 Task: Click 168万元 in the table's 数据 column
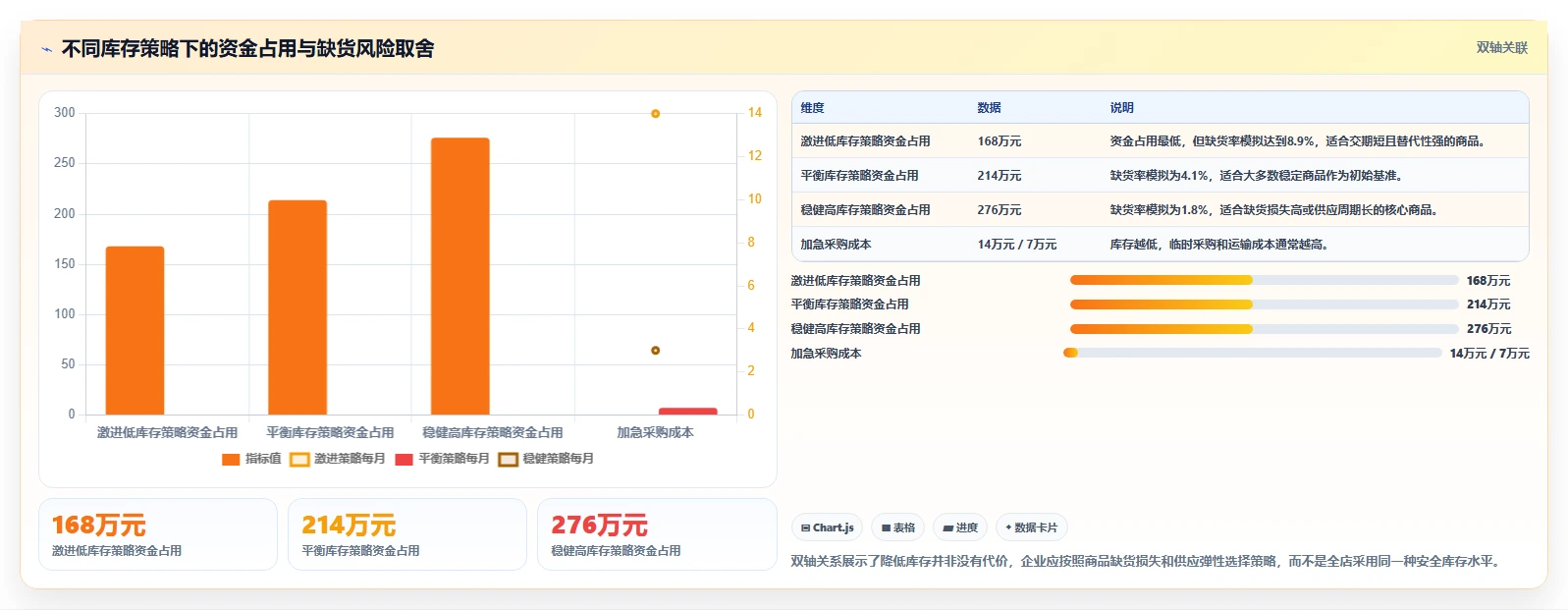point(999,141)
